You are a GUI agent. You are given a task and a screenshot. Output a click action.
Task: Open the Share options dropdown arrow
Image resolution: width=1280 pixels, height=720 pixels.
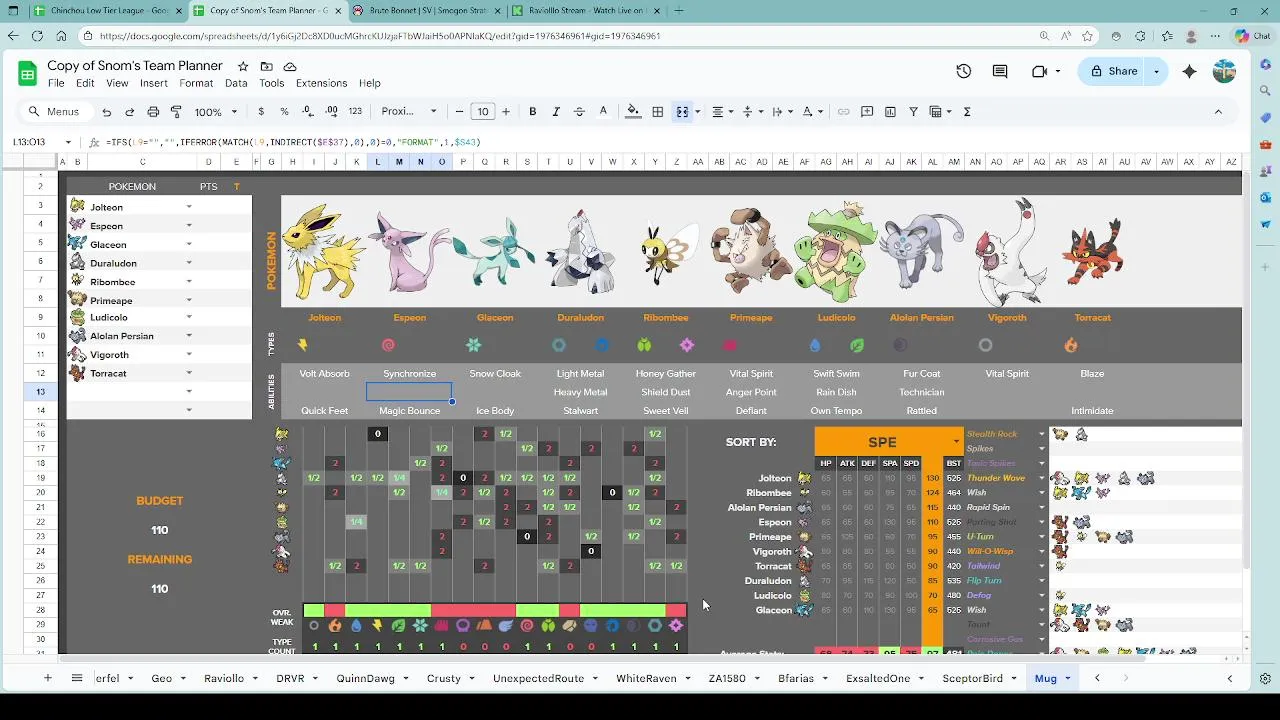(1157, 72)
